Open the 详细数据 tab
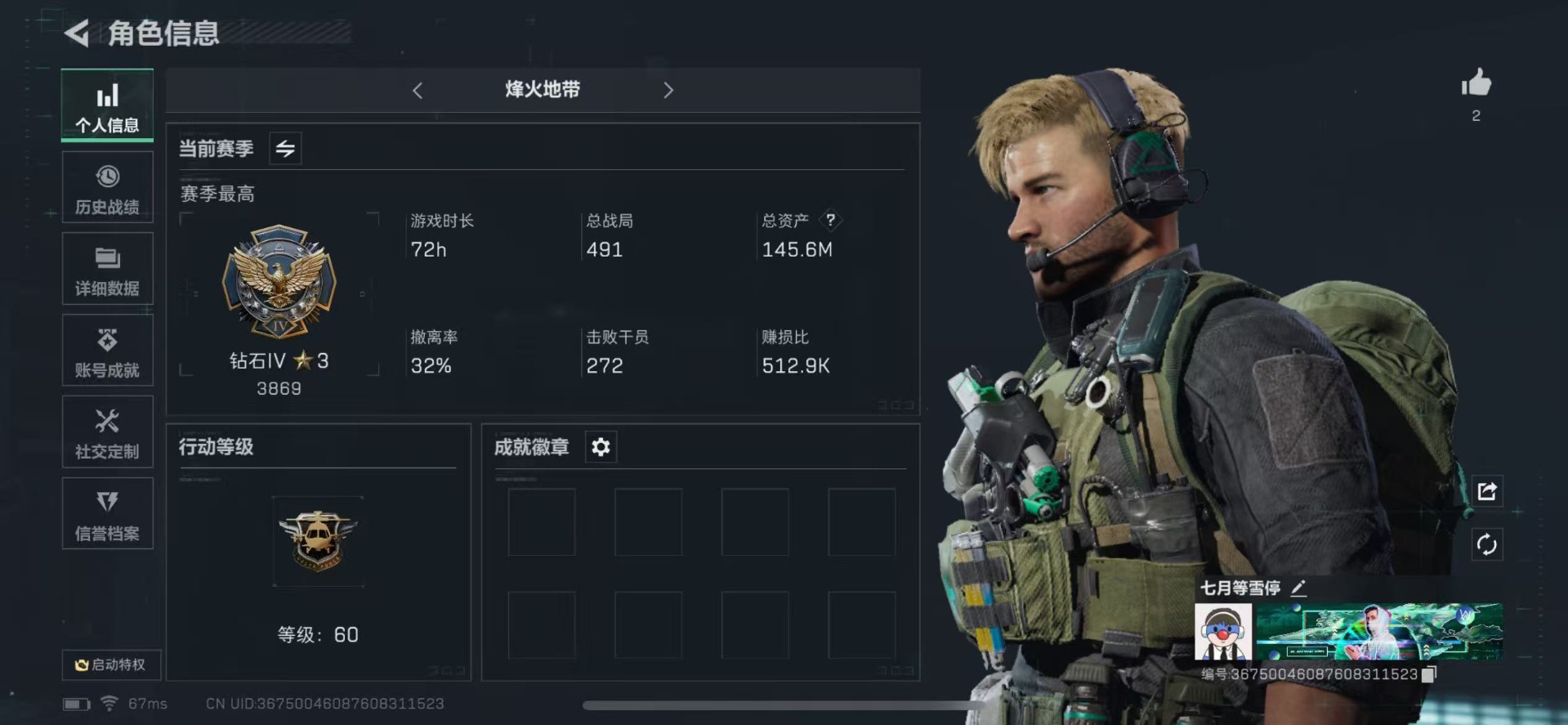This screenshot has height=725, width=1568. pyautogui.click(x=107, y=269)
